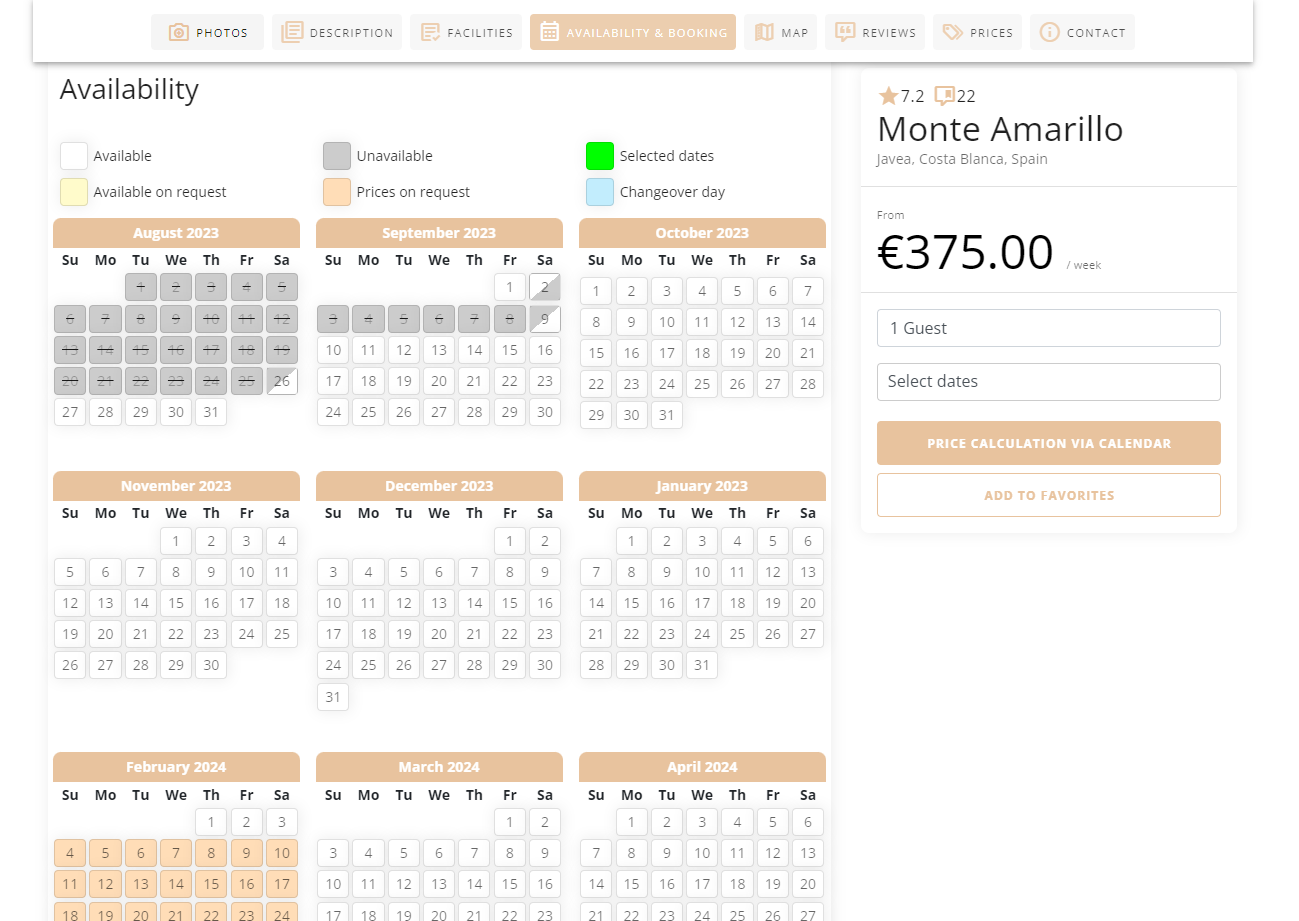The image size is (1299, 921).
Task: Click the February 2024 month header
Action: point(176,767)
